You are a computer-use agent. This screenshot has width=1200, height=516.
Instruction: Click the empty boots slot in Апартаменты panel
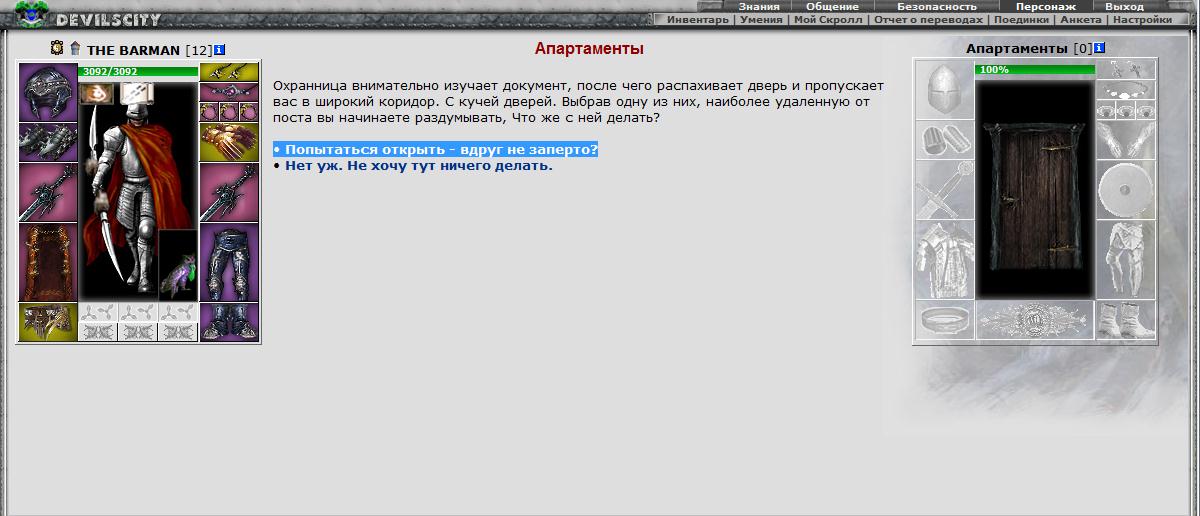click(x=1125, y=320)
